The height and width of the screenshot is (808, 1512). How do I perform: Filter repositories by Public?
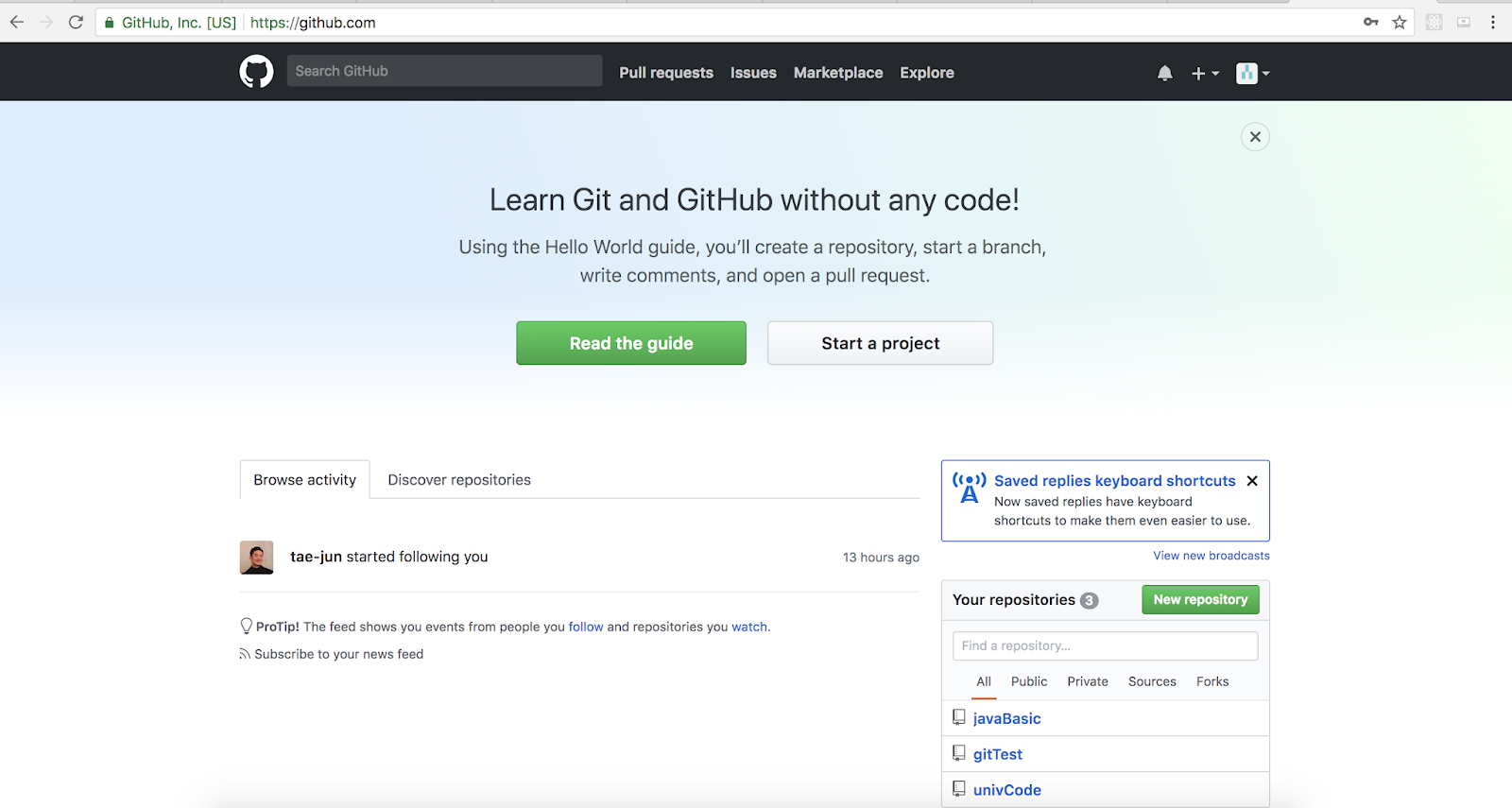tap(1029, 681)
